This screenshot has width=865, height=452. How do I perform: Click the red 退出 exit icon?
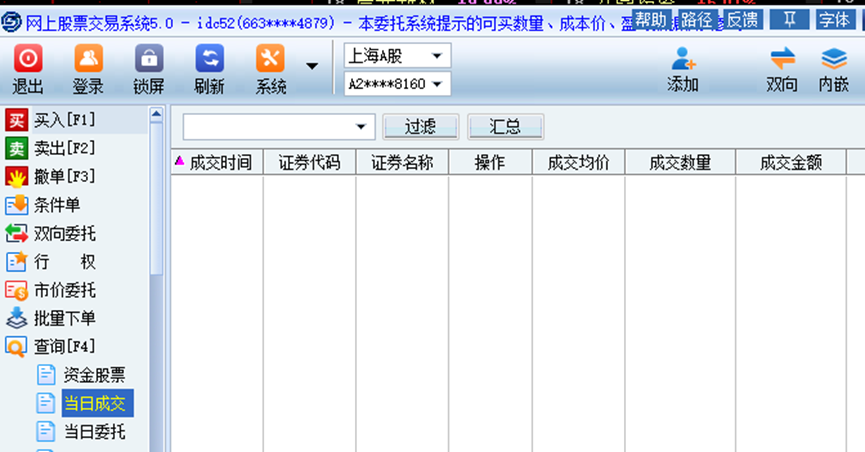pos(27,59)
